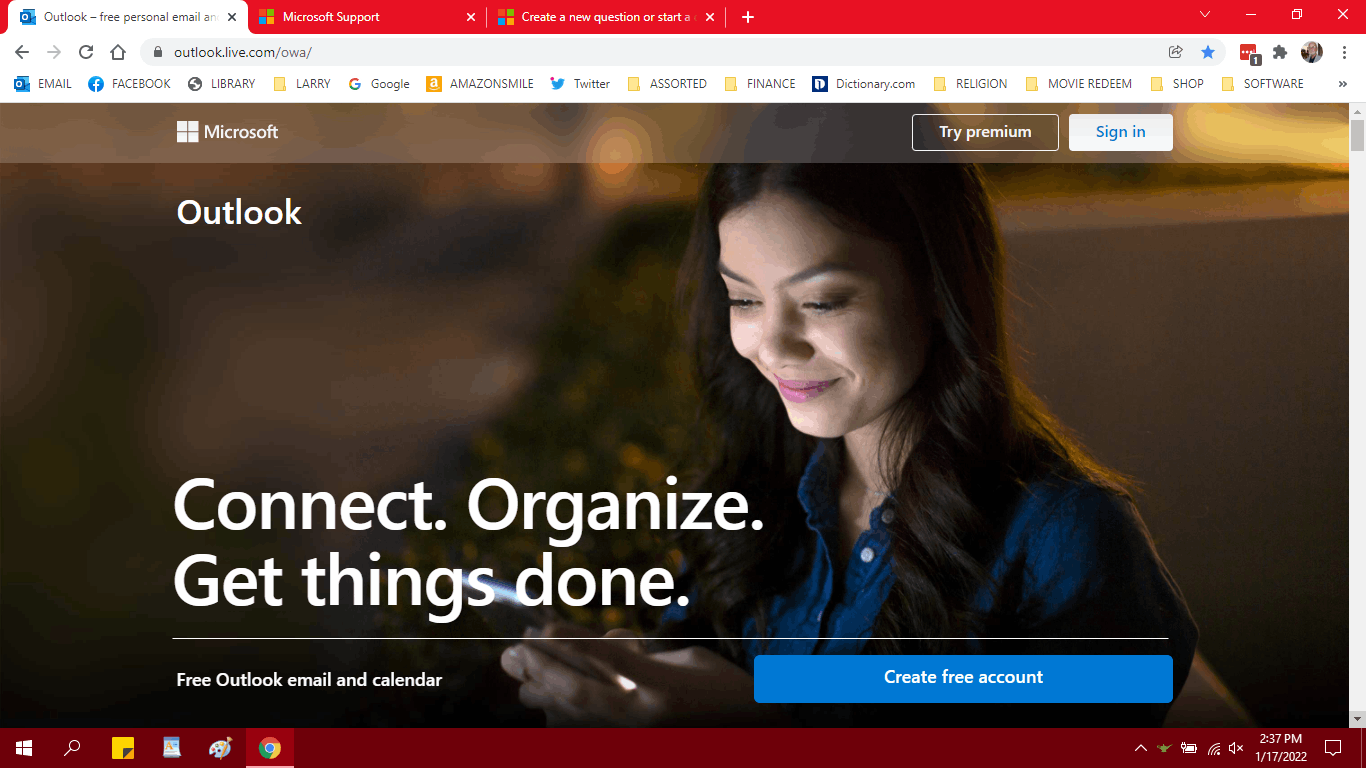
Task: Open the LIBRARY bookmark
Action: [x=221, y=84]
